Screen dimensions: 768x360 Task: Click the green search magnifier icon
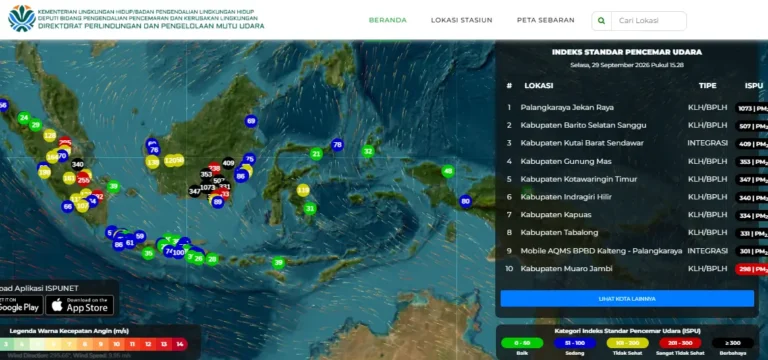click(x=601, y=21)
